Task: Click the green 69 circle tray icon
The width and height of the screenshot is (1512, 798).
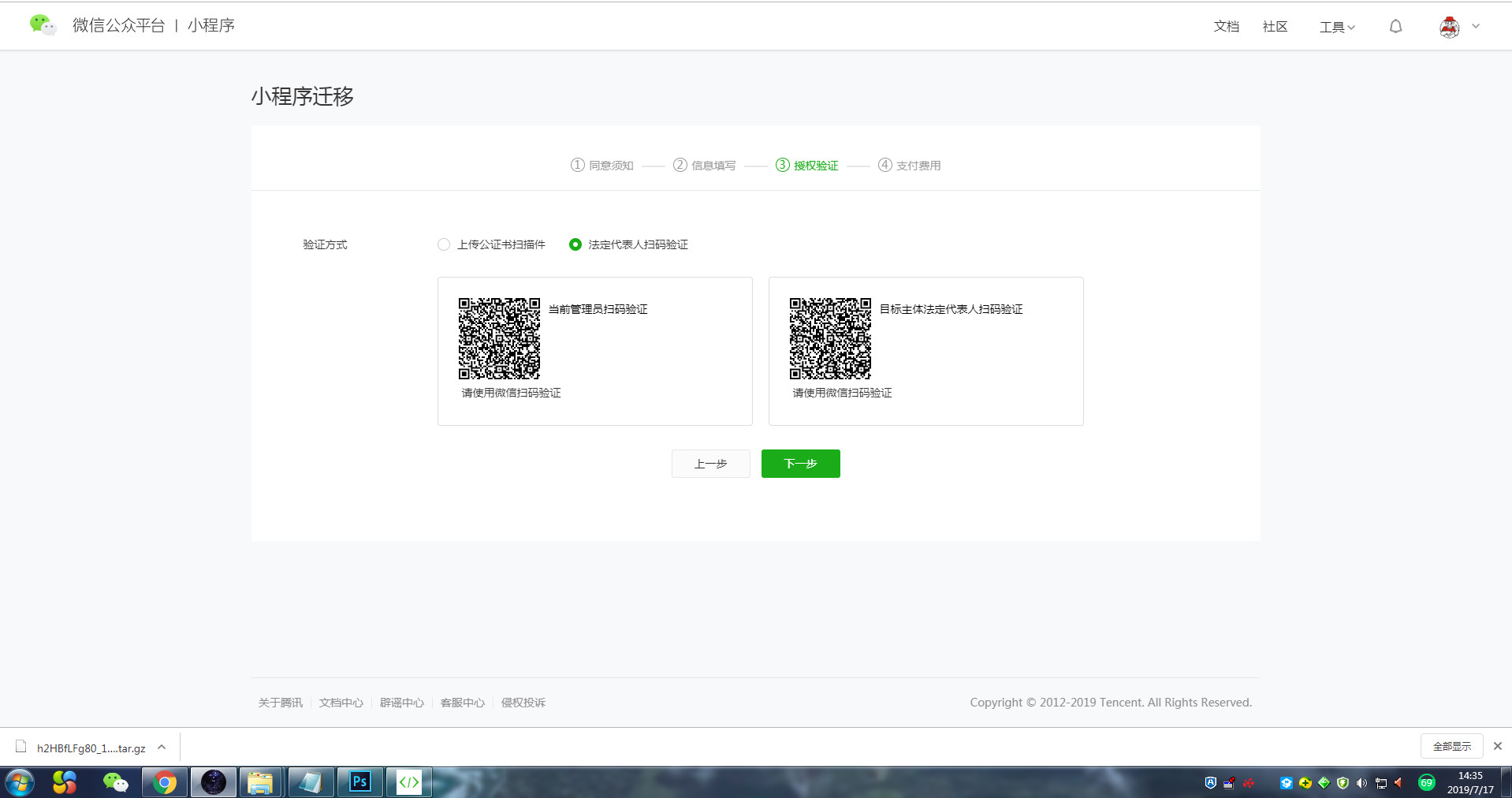Action: 1427,782
